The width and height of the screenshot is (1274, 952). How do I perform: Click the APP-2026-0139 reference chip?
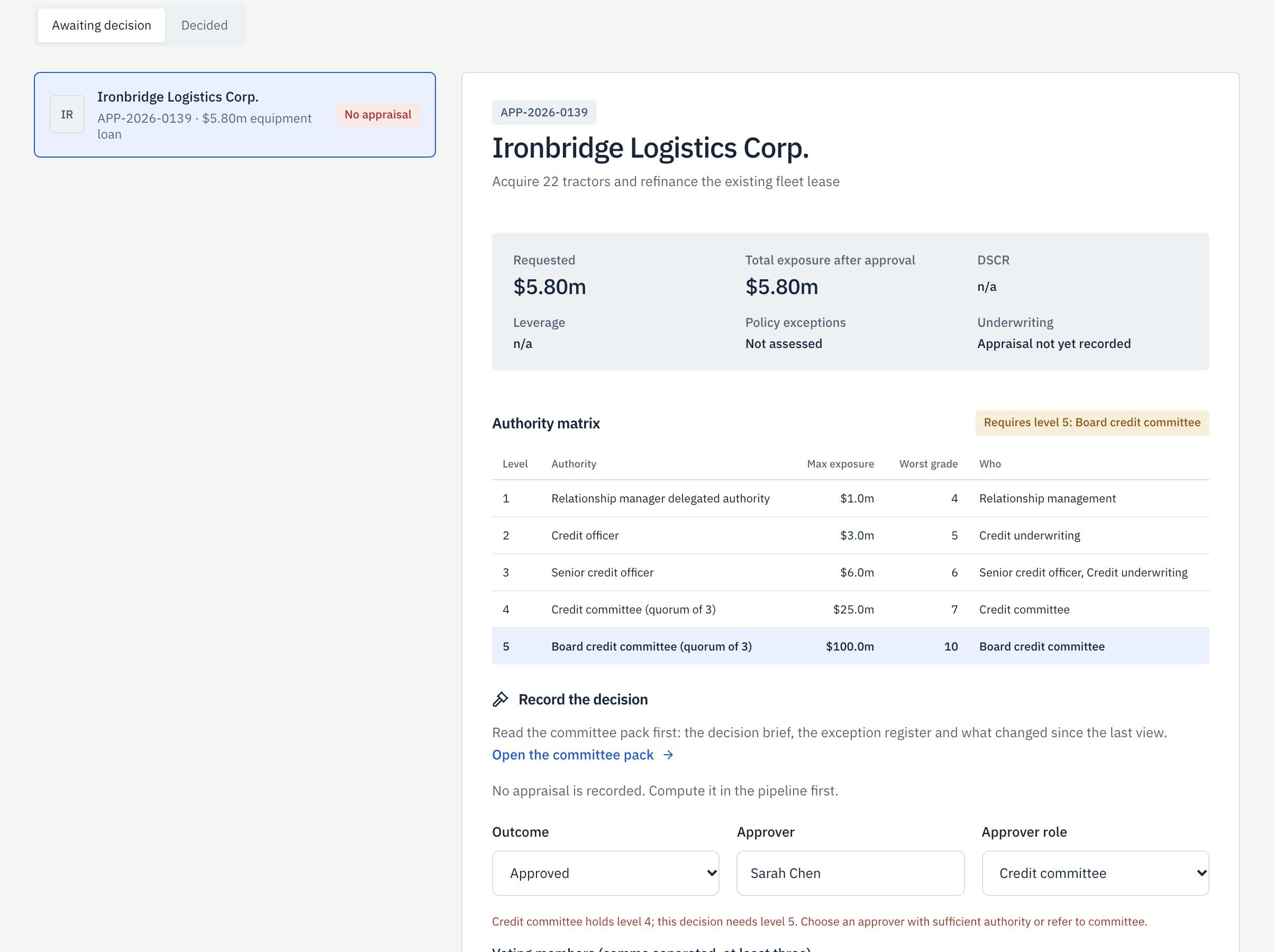click(x=544, y=112)
